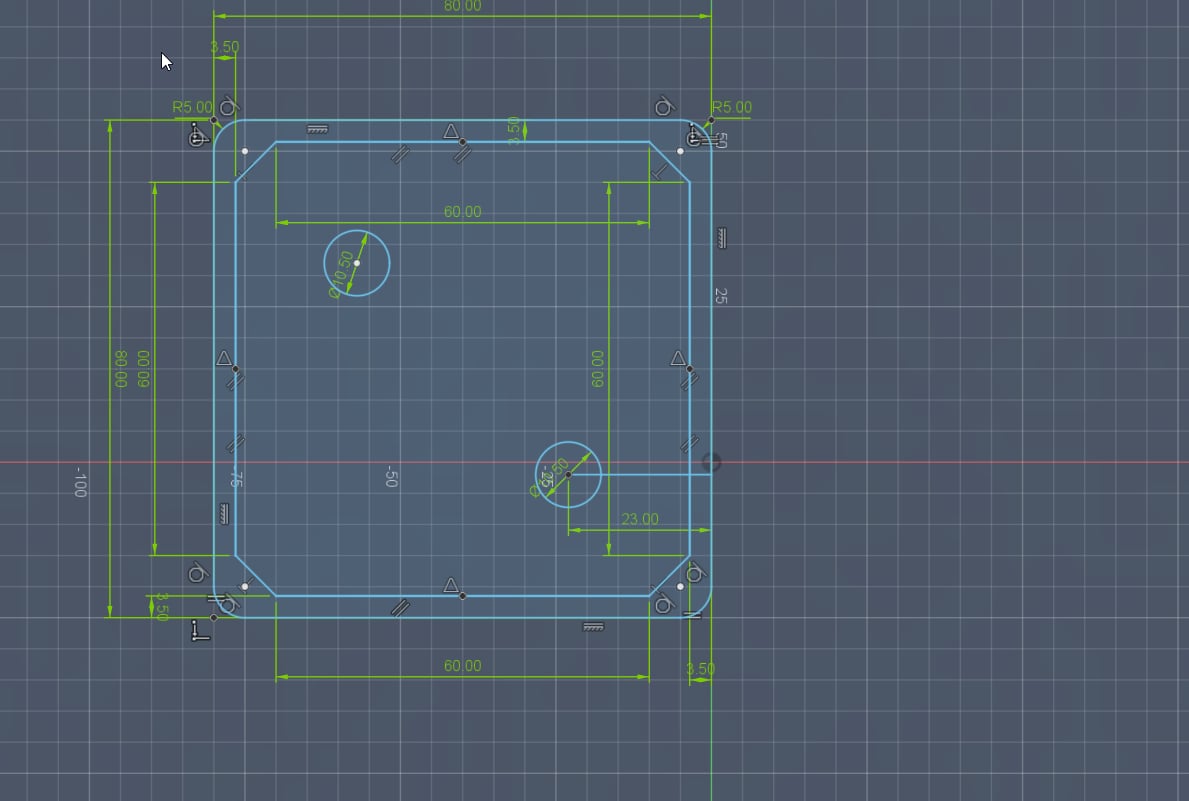Viewport: 1189px width, 801px height.
Task: Click the sketch origin point on the red axis
Action: tap(711, 463)
